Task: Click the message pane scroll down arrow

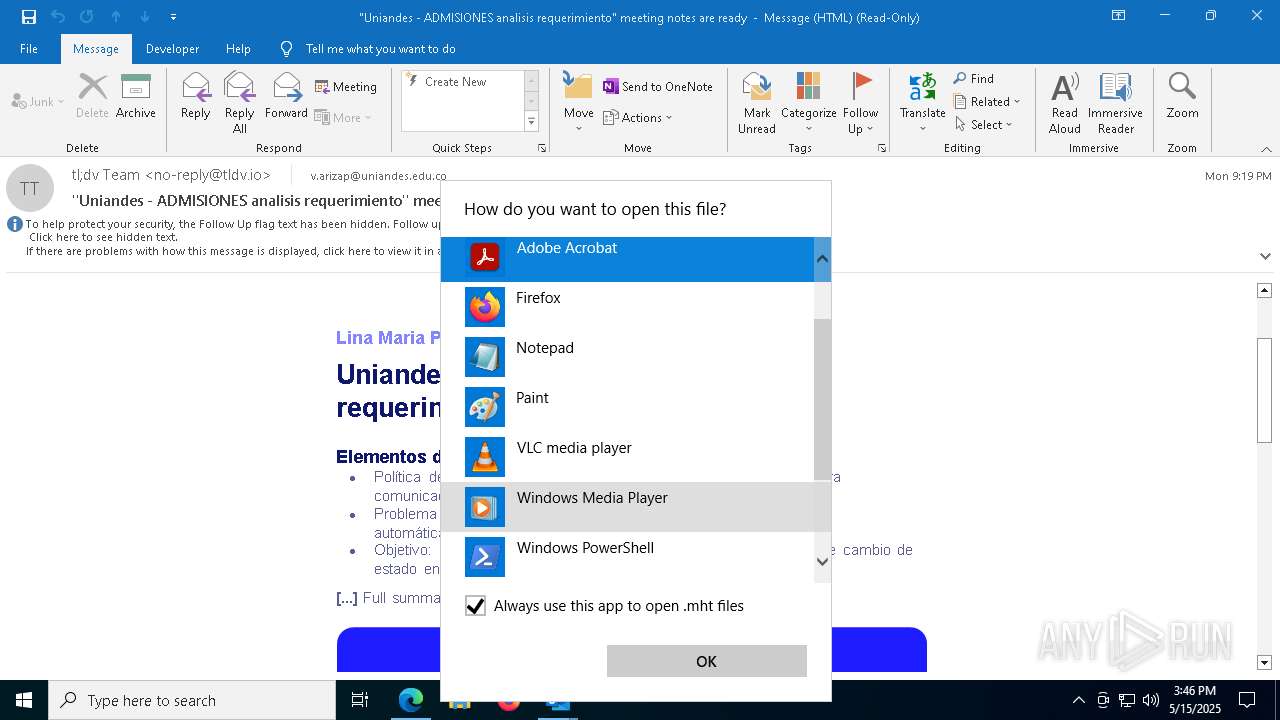Action: (x=1264, y=662)
